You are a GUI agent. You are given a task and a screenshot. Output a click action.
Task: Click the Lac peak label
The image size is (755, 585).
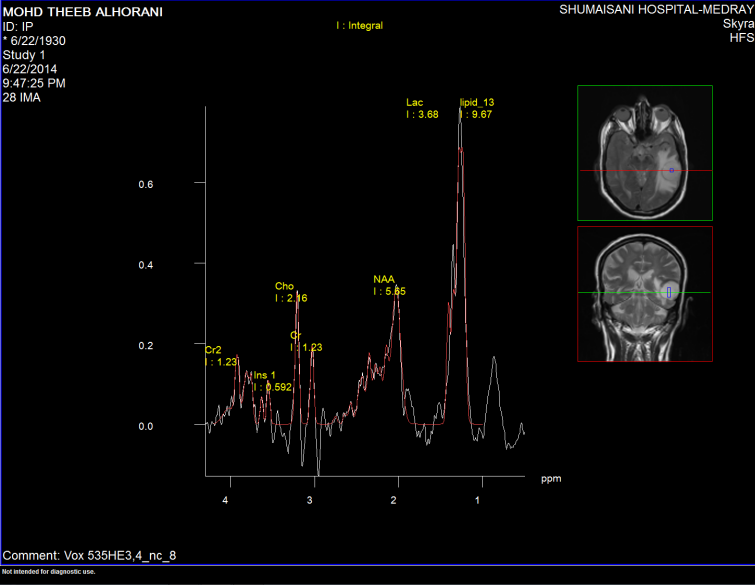pyautogui.click(x=415, y=102)
